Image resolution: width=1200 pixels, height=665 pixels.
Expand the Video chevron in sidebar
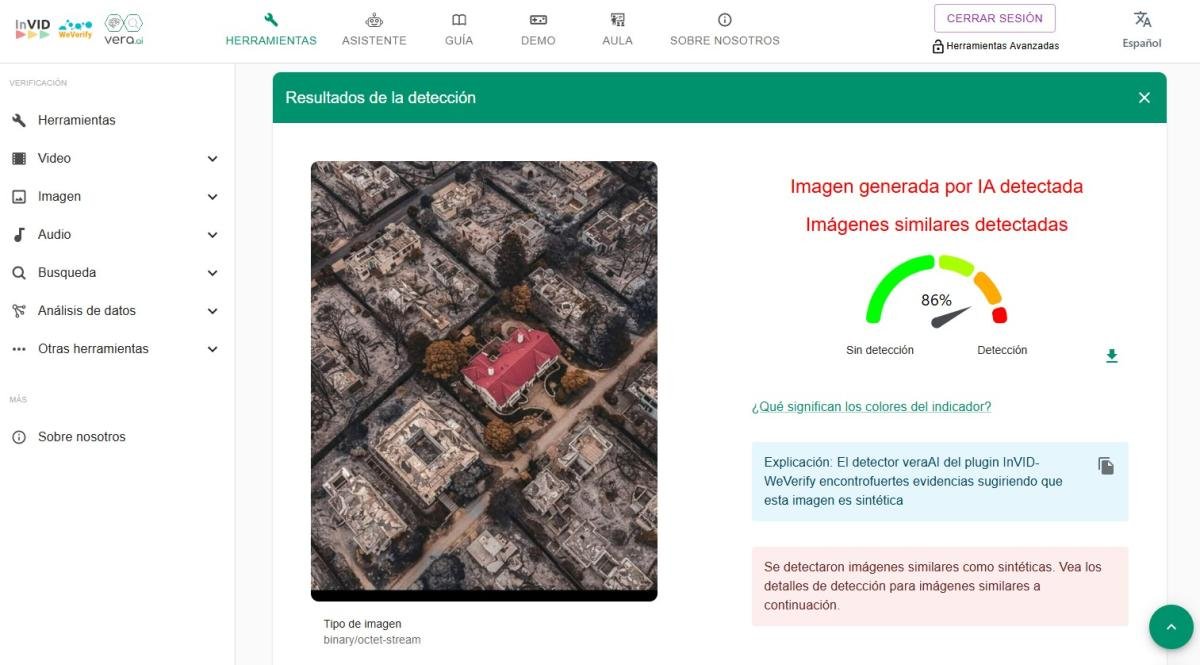(x=212, y=159)
